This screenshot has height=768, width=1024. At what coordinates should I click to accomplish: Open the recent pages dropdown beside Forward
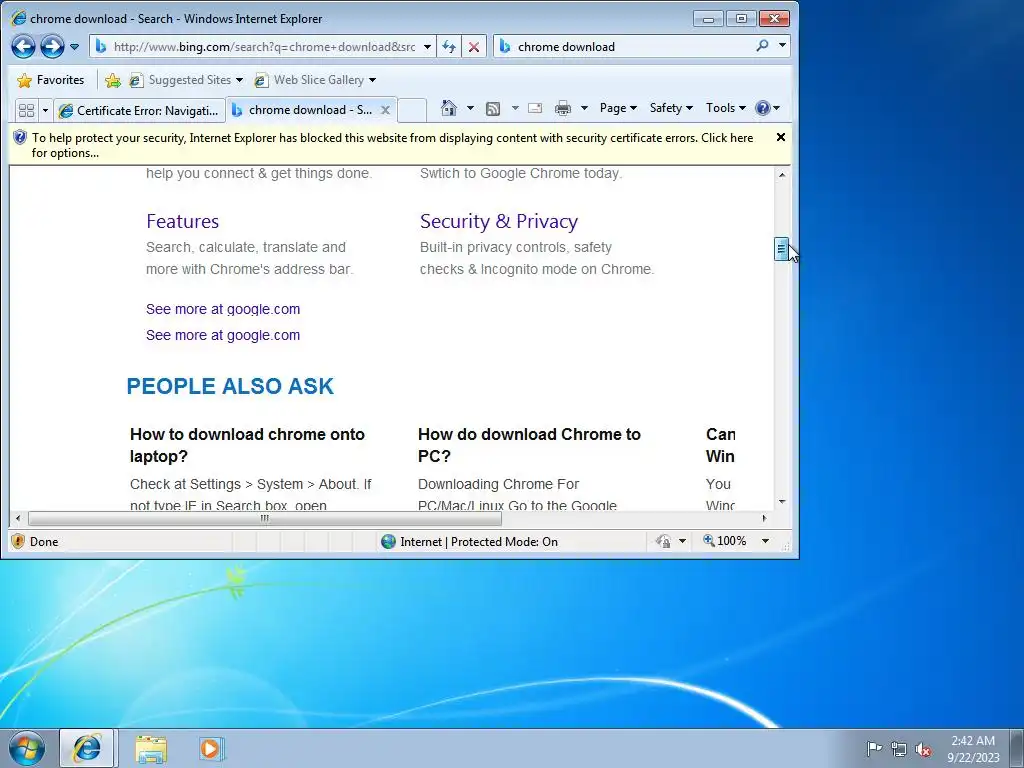[74, 47]
